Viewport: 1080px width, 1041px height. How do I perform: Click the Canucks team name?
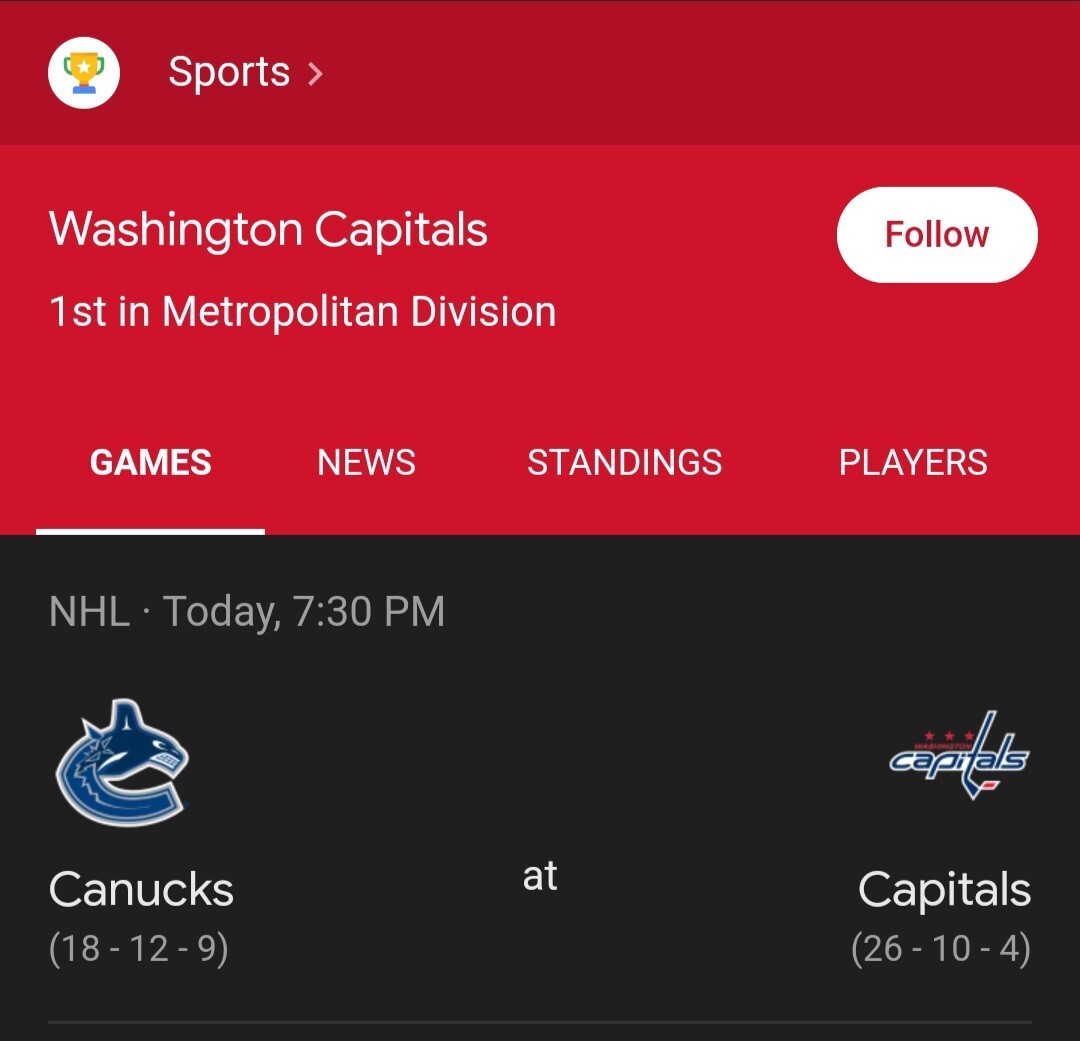tap(141, 888)
